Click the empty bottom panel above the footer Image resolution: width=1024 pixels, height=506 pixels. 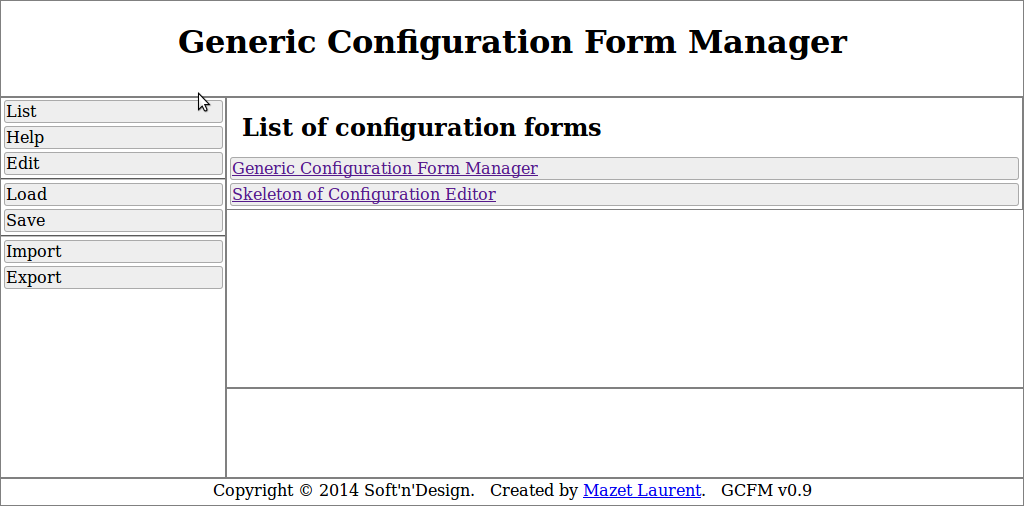point(624,432)
